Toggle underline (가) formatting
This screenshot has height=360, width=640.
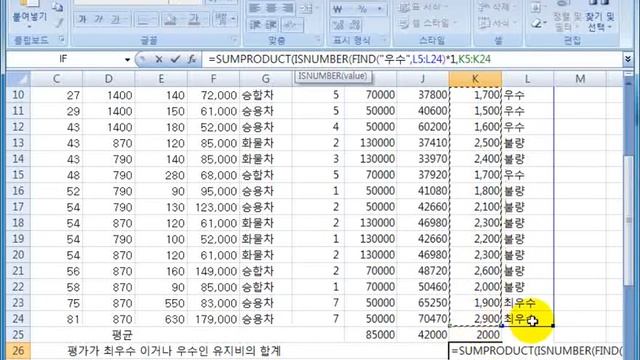pos(116,19)
